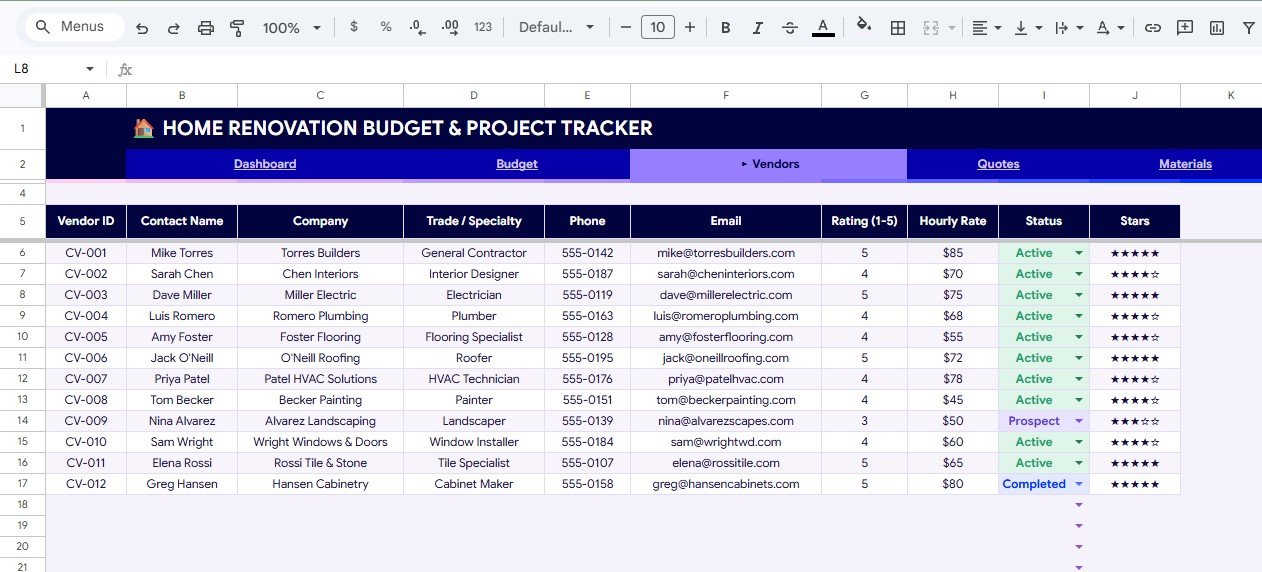Decrease font size with minus button
This screenshot has height=572, width=1262.
[626, 27]
